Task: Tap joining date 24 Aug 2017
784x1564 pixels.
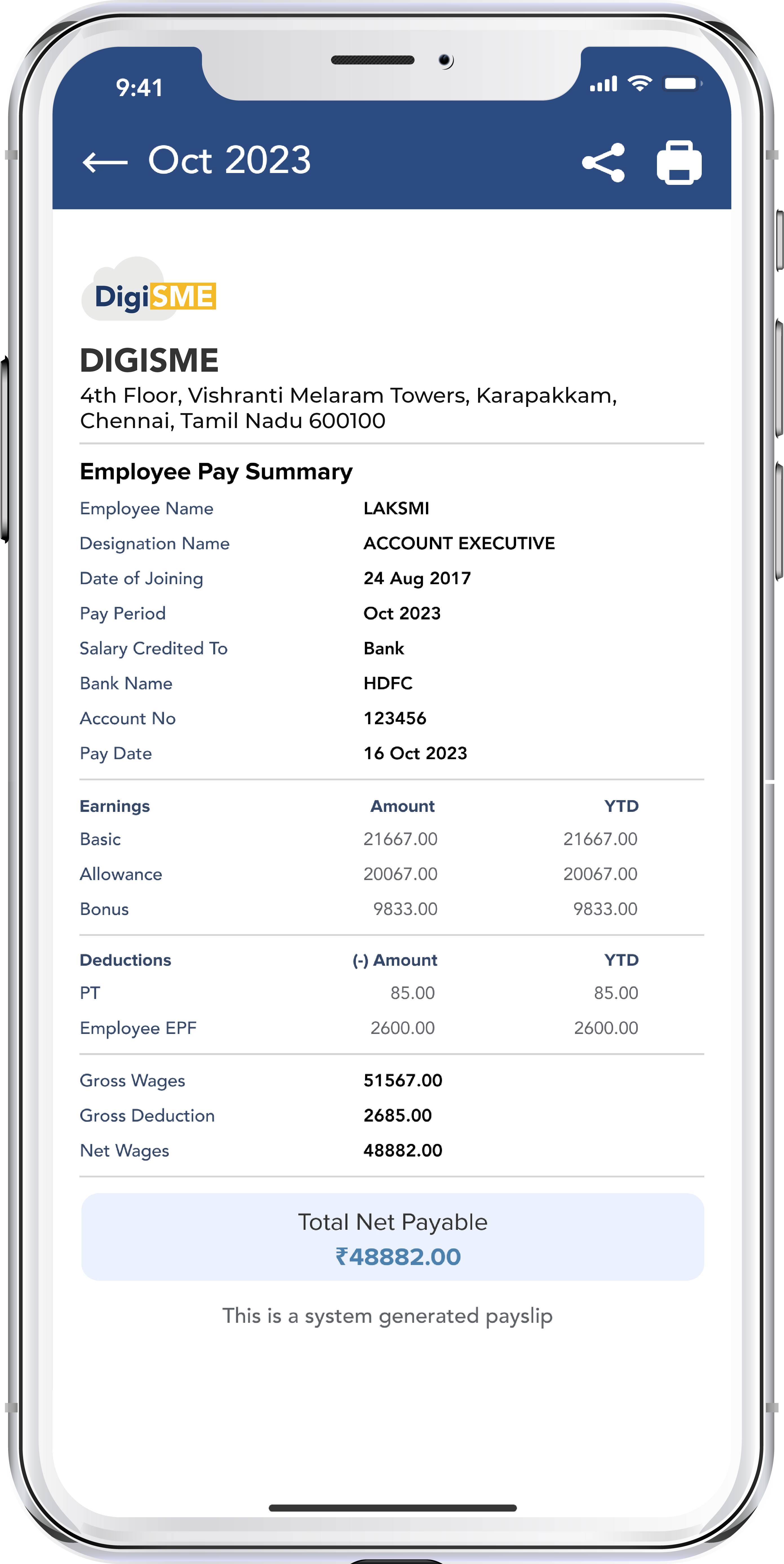Action: point(417,578)
